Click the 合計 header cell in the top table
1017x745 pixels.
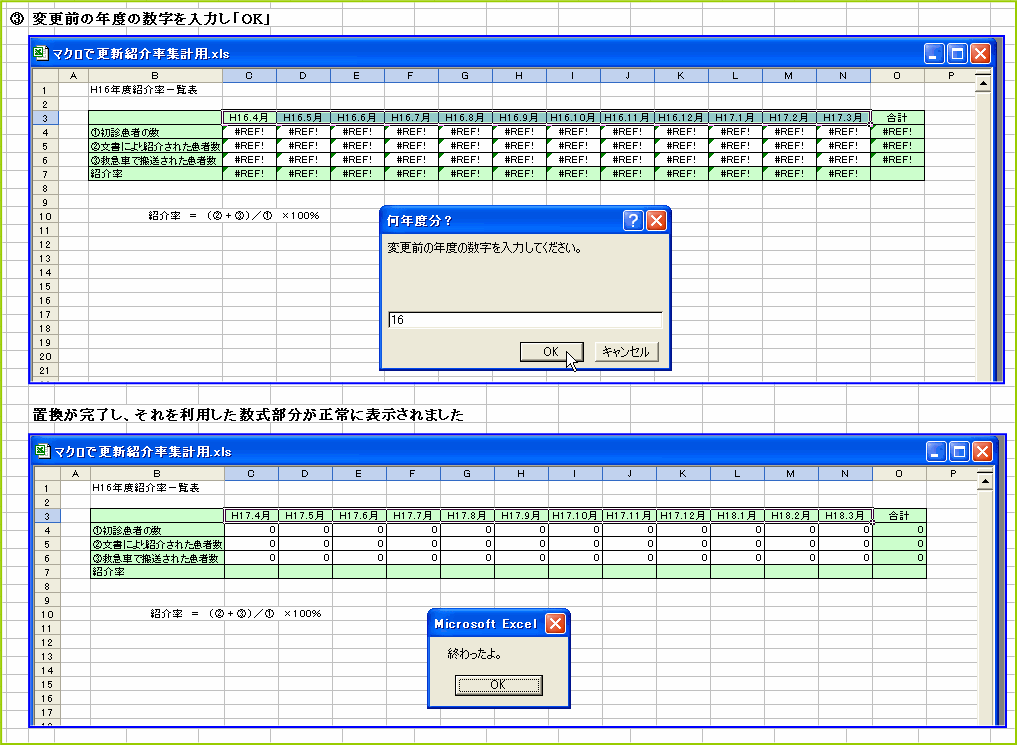pos(896,117)
